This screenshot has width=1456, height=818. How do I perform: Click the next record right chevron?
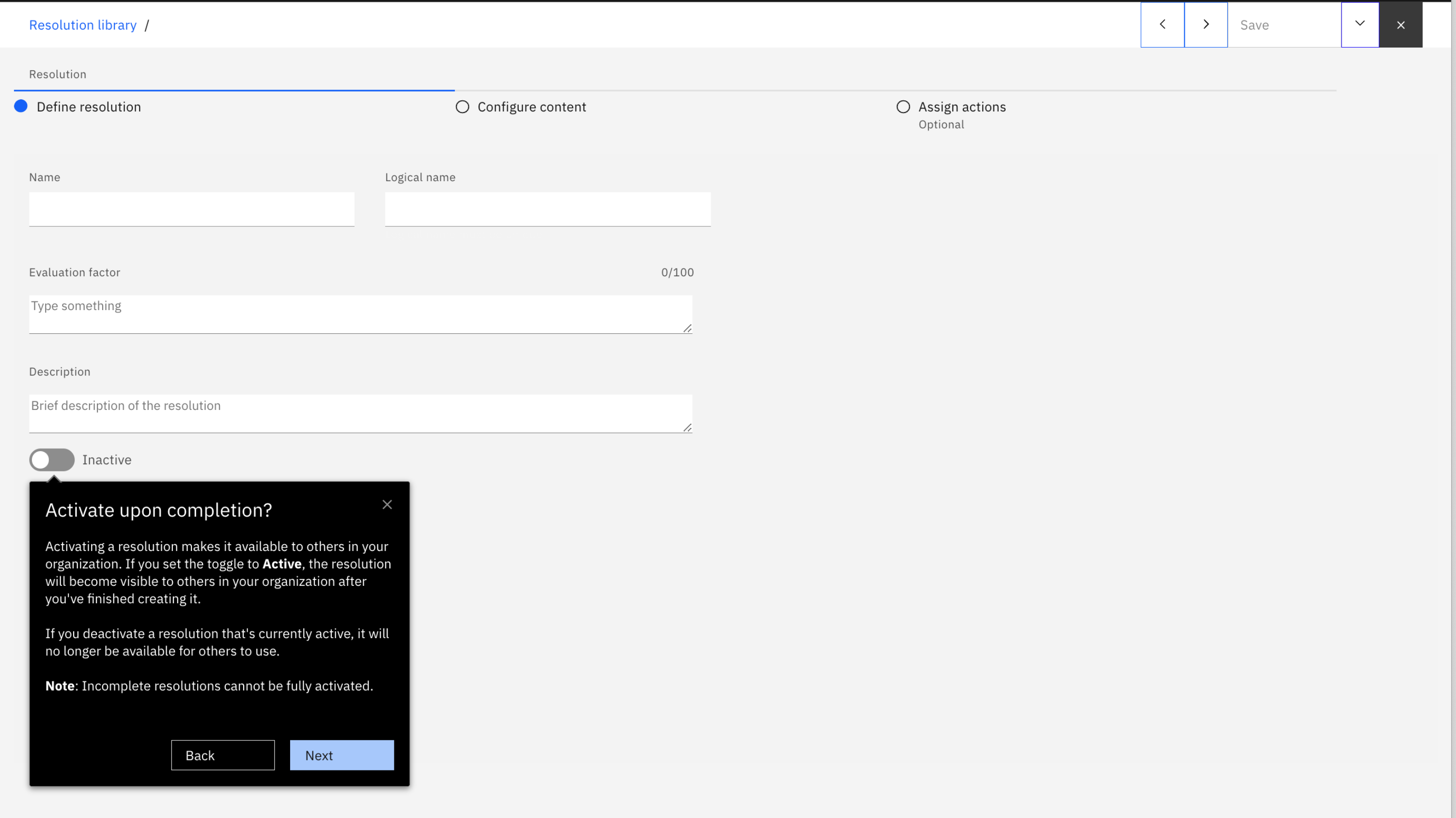point(1206,24)
